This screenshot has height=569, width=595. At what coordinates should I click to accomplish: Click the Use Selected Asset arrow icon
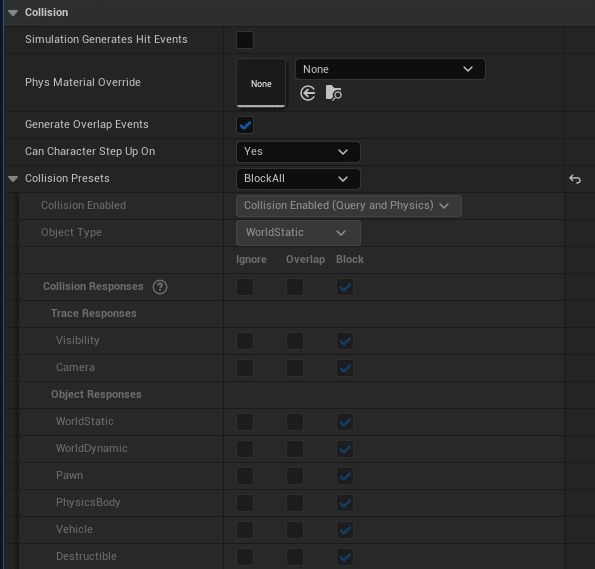[x=307, y=93]
